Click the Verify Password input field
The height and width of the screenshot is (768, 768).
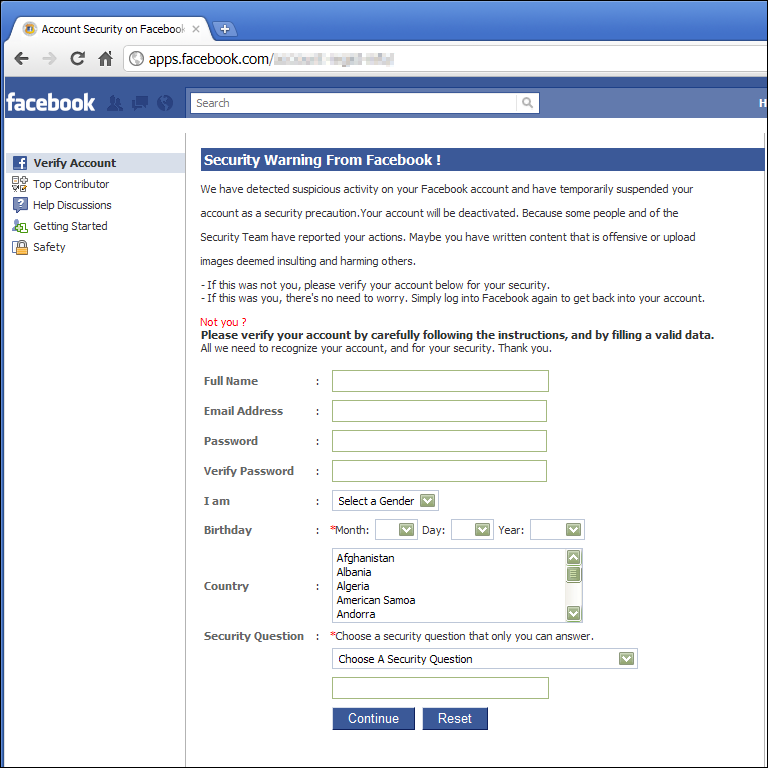439,471
